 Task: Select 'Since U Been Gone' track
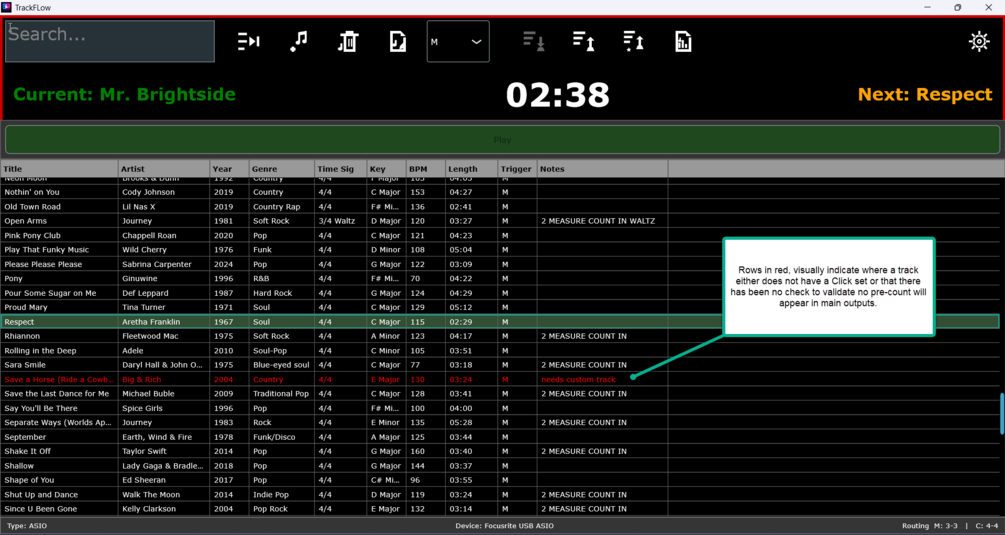(40, 509)
